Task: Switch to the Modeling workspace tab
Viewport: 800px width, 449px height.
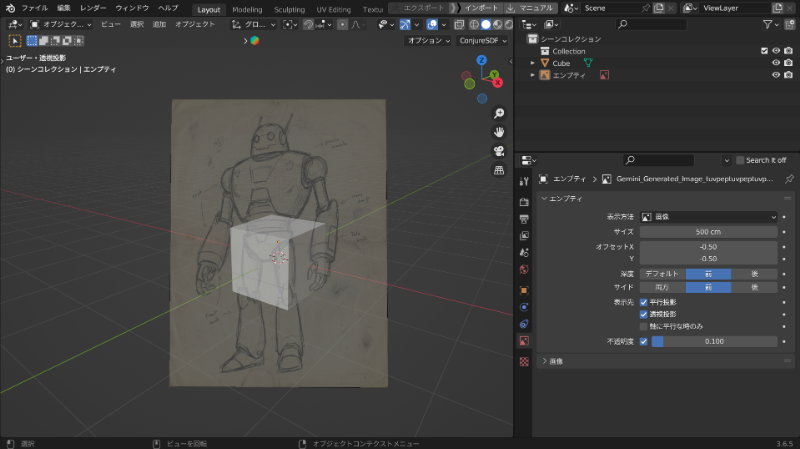Action: [247, 9]
